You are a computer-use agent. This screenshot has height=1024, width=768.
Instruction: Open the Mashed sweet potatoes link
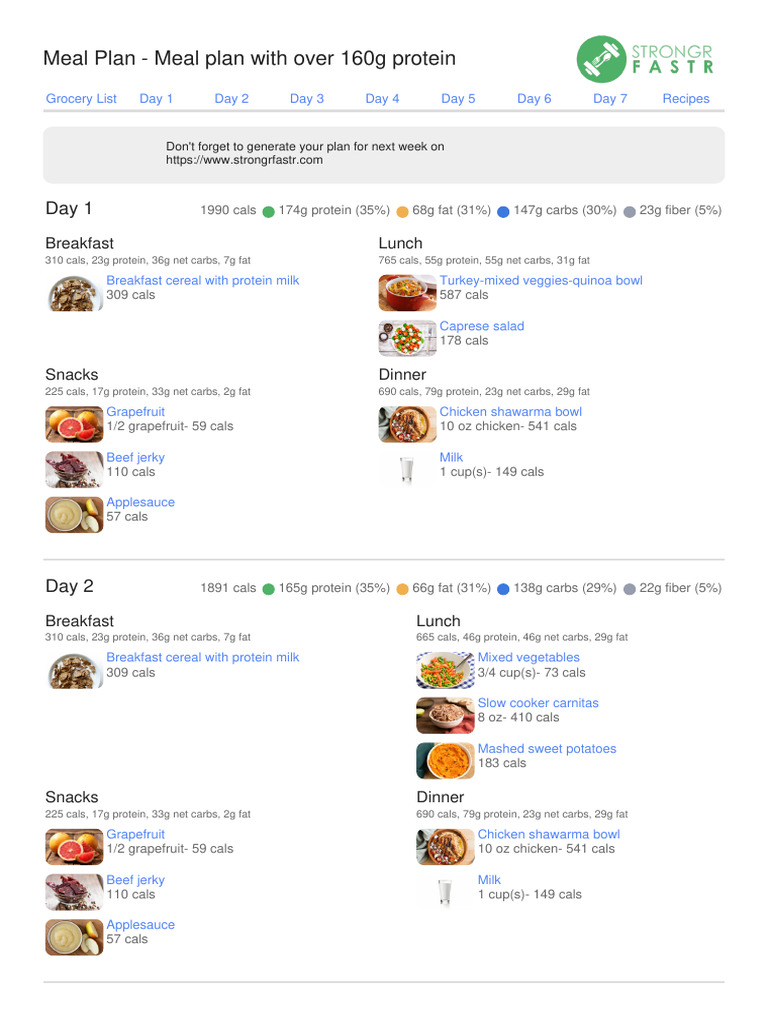pyautogui.click(x=546, y=748)
